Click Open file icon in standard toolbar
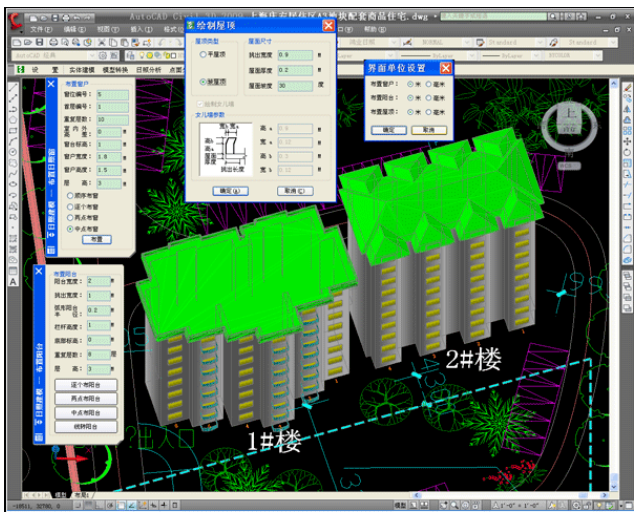The image size is (640, 515). [28, 42]
